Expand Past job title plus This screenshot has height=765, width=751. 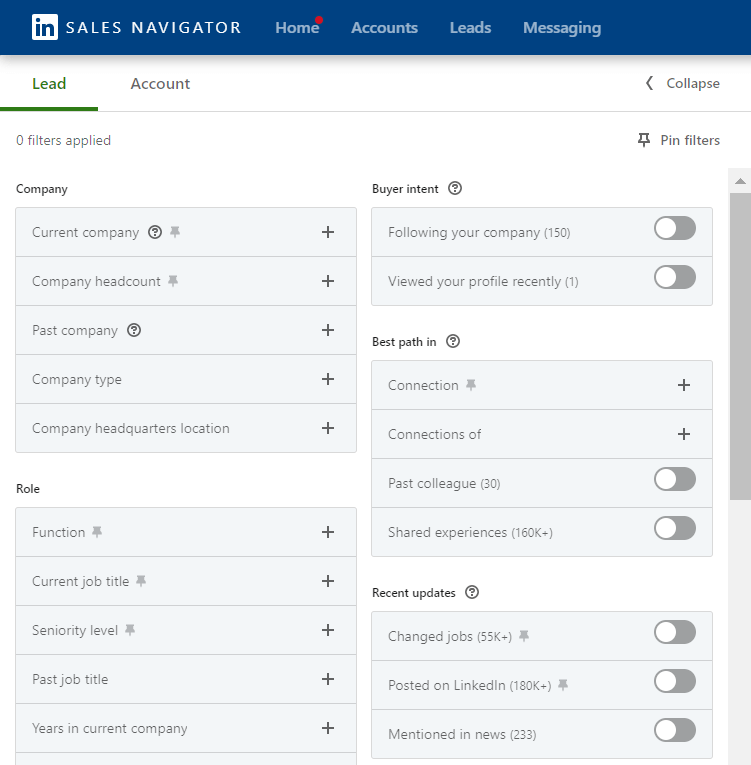pos(328,679)
